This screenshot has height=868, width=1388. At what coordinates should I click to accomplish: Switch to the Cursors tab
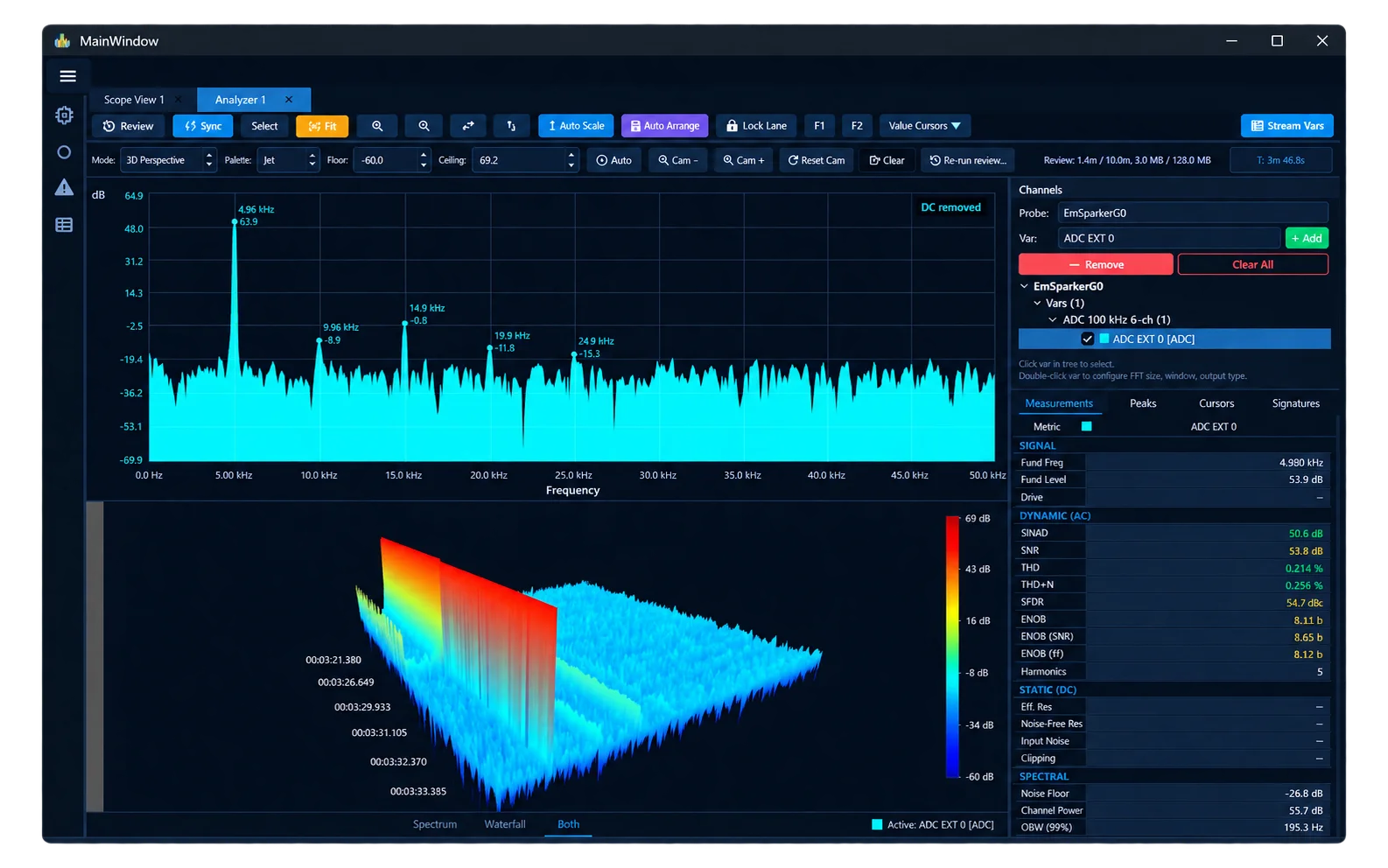[1216, 403]
